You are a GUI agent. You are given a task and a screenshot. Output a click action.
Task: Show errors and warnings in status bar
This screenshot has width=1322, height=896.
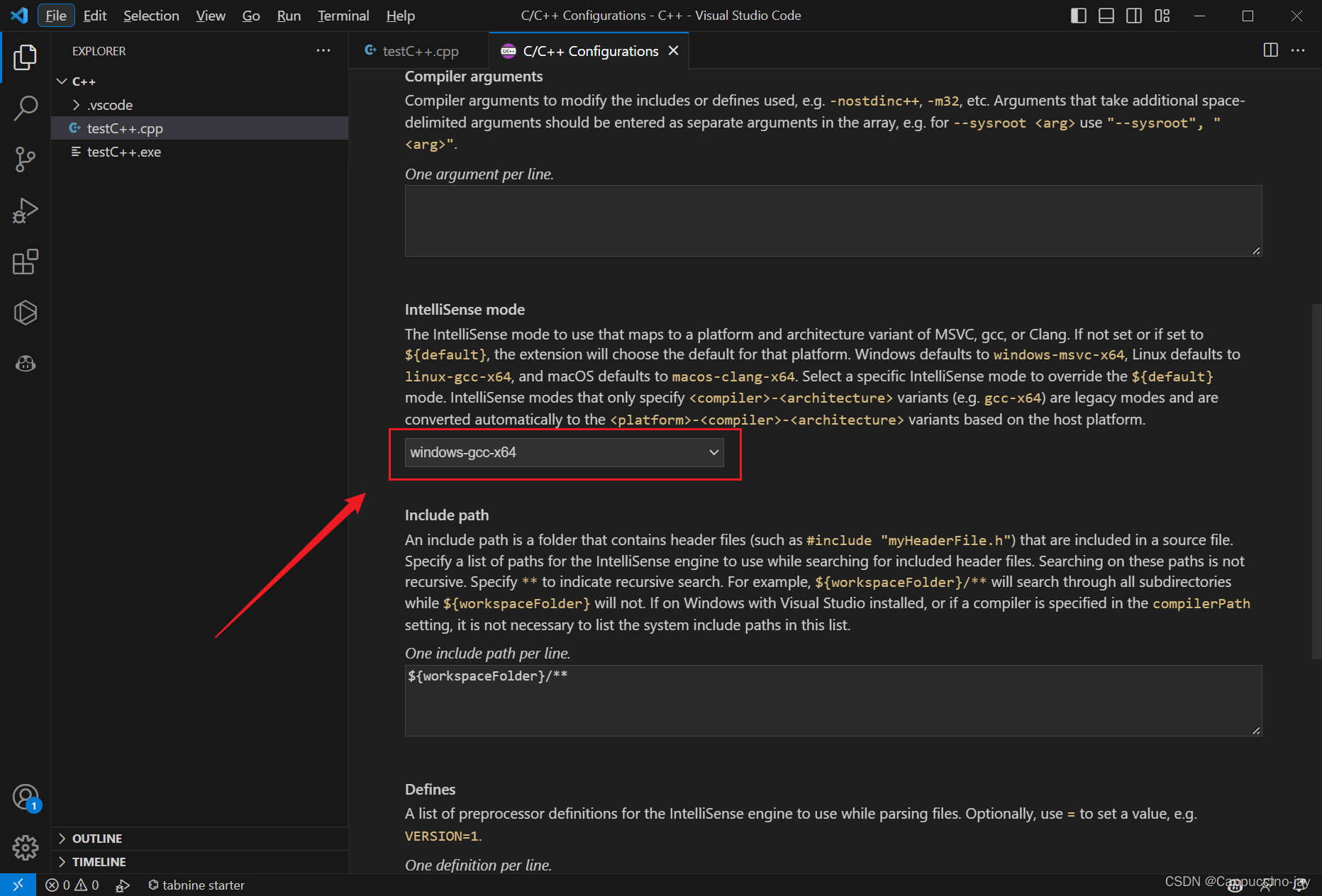tap(72, 885)
